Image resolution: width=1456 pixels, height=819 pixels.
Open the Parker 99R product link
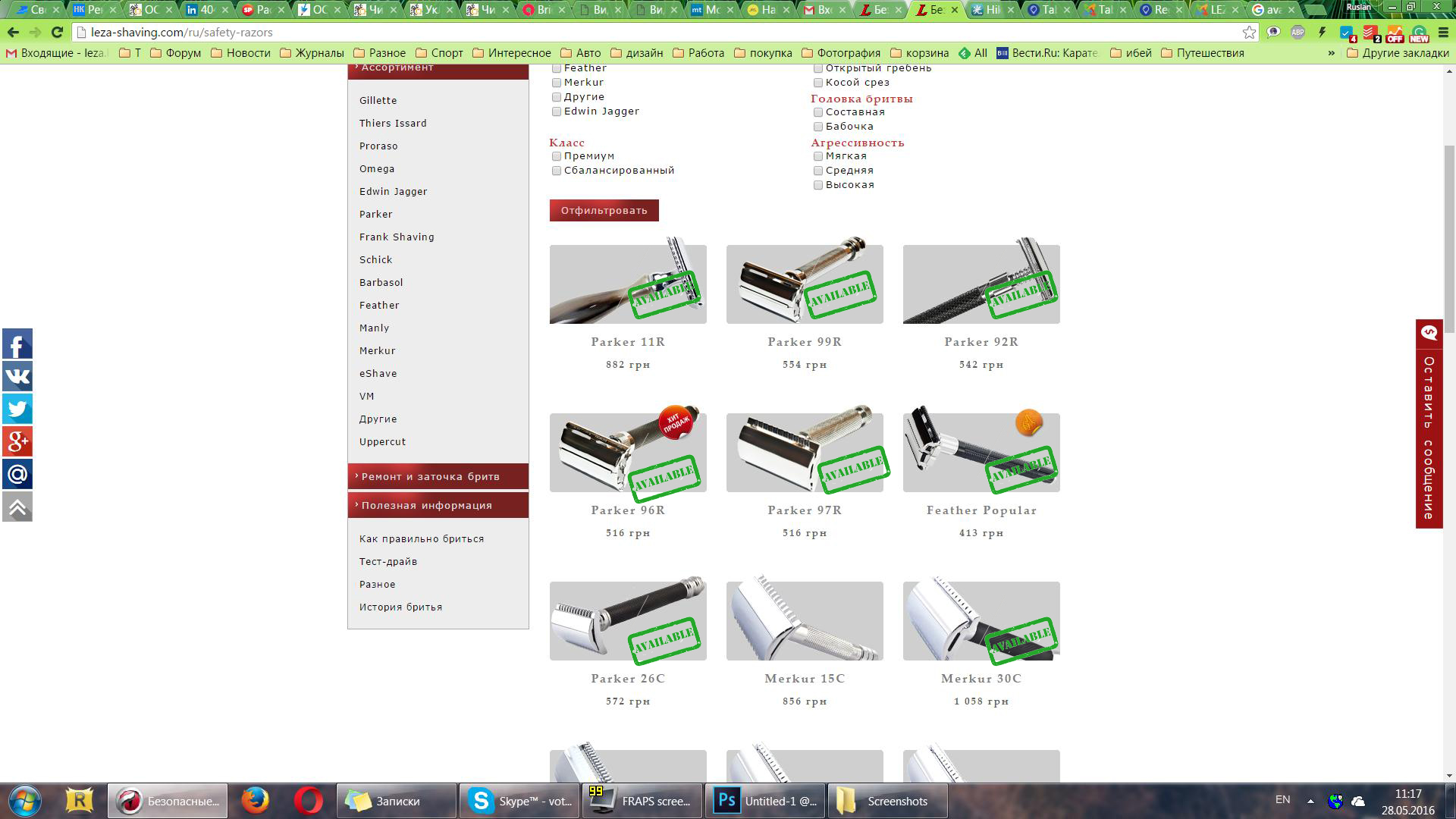(804, 342)
